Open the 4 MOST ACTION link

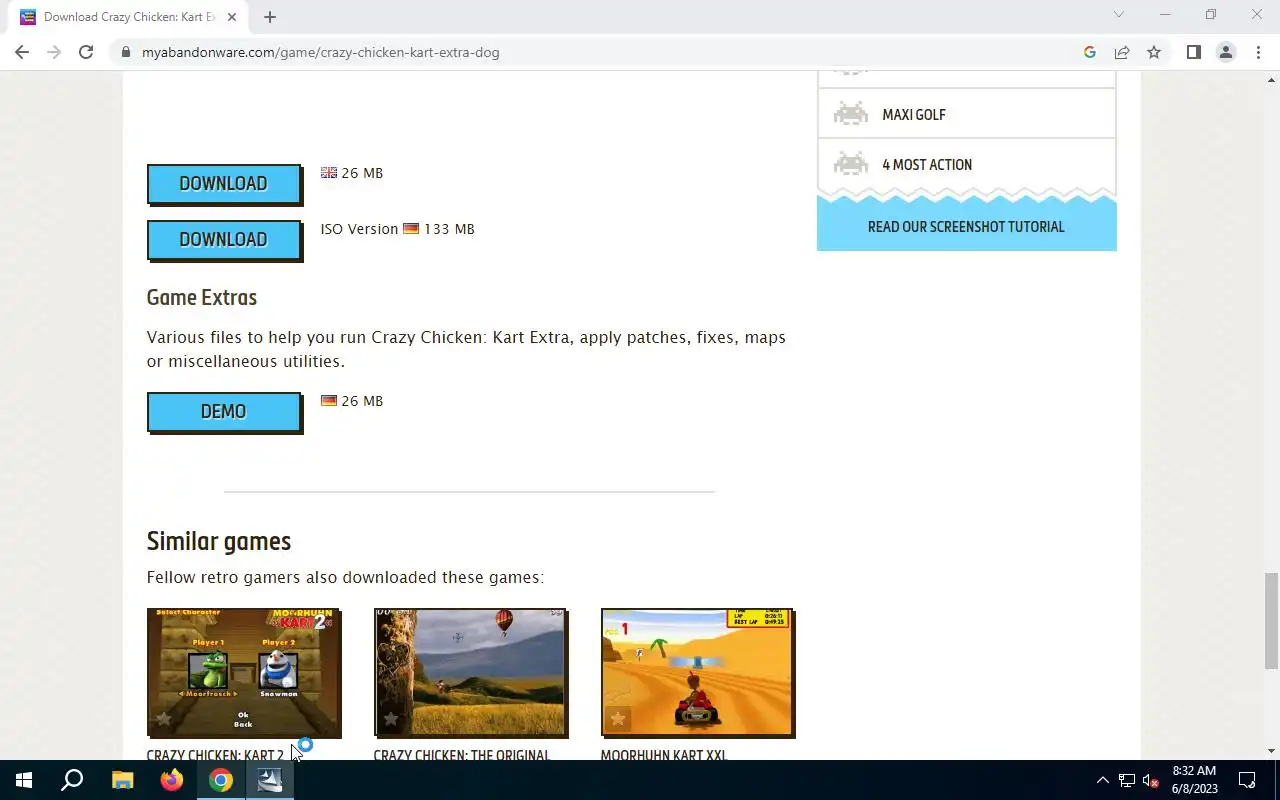(x=927, y=165)
